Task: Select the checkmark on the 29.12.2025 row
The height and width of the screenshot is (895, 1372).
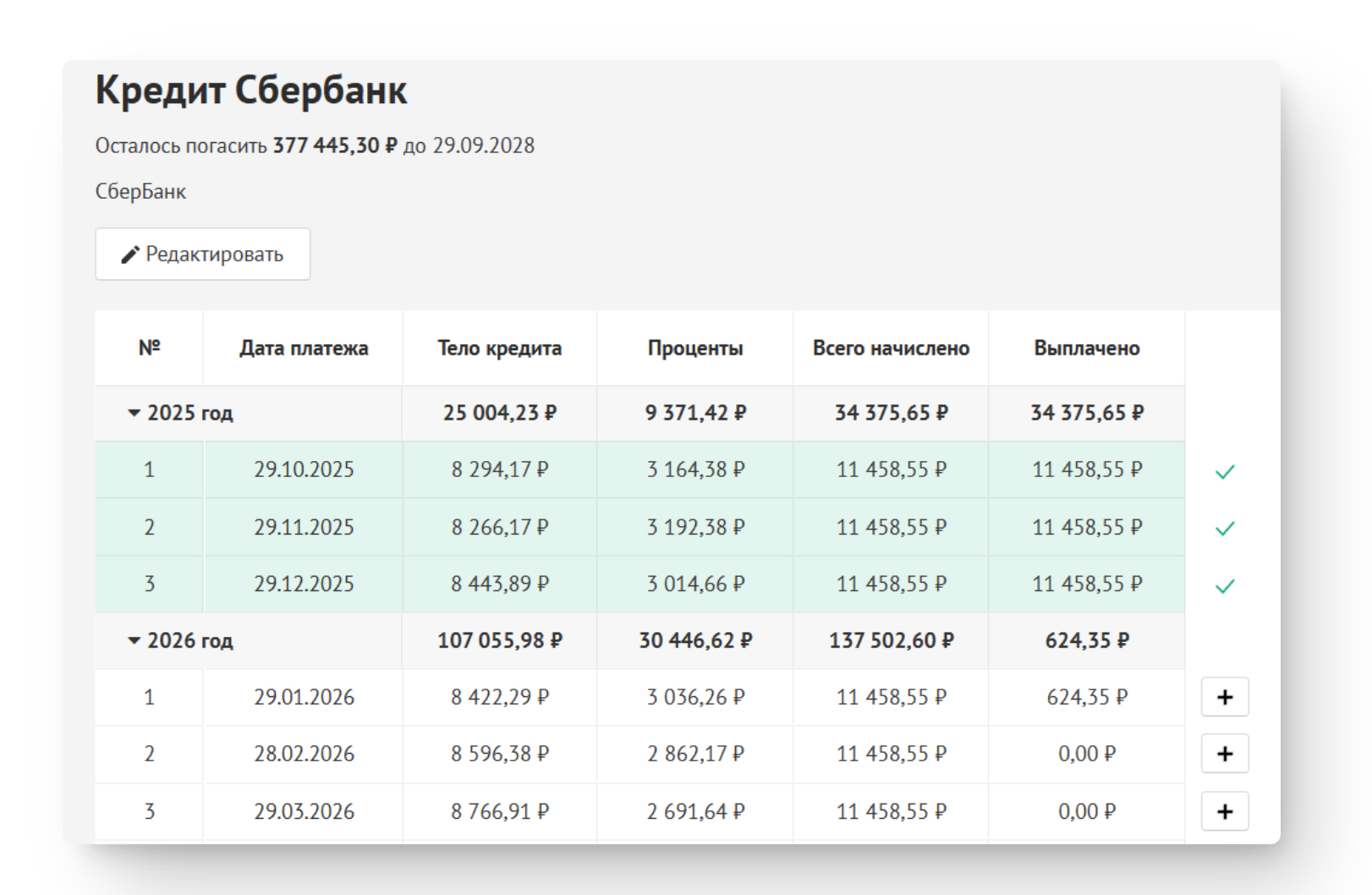Action: (1224, 585)
